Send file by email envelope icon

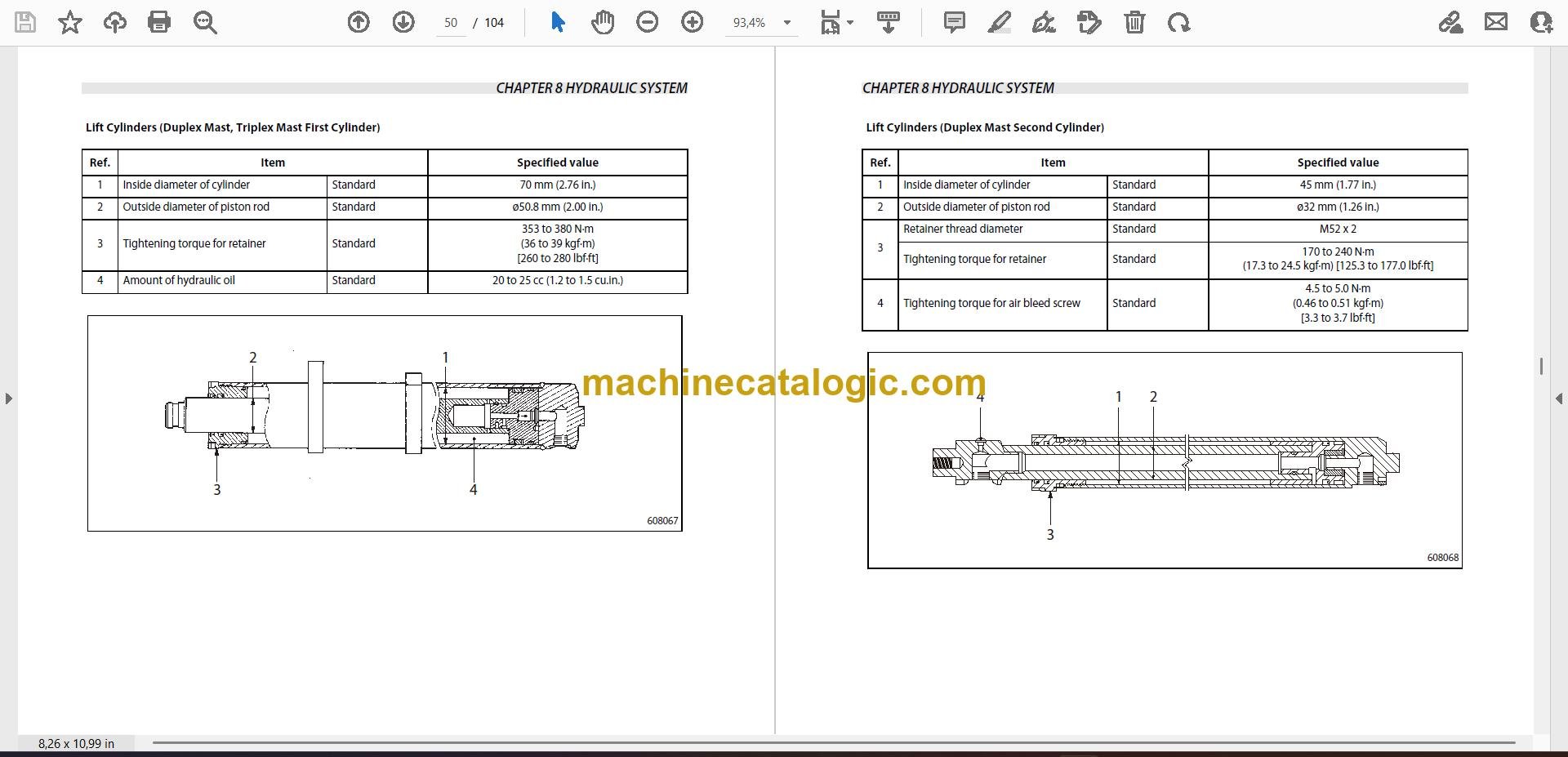[1496, 22]
